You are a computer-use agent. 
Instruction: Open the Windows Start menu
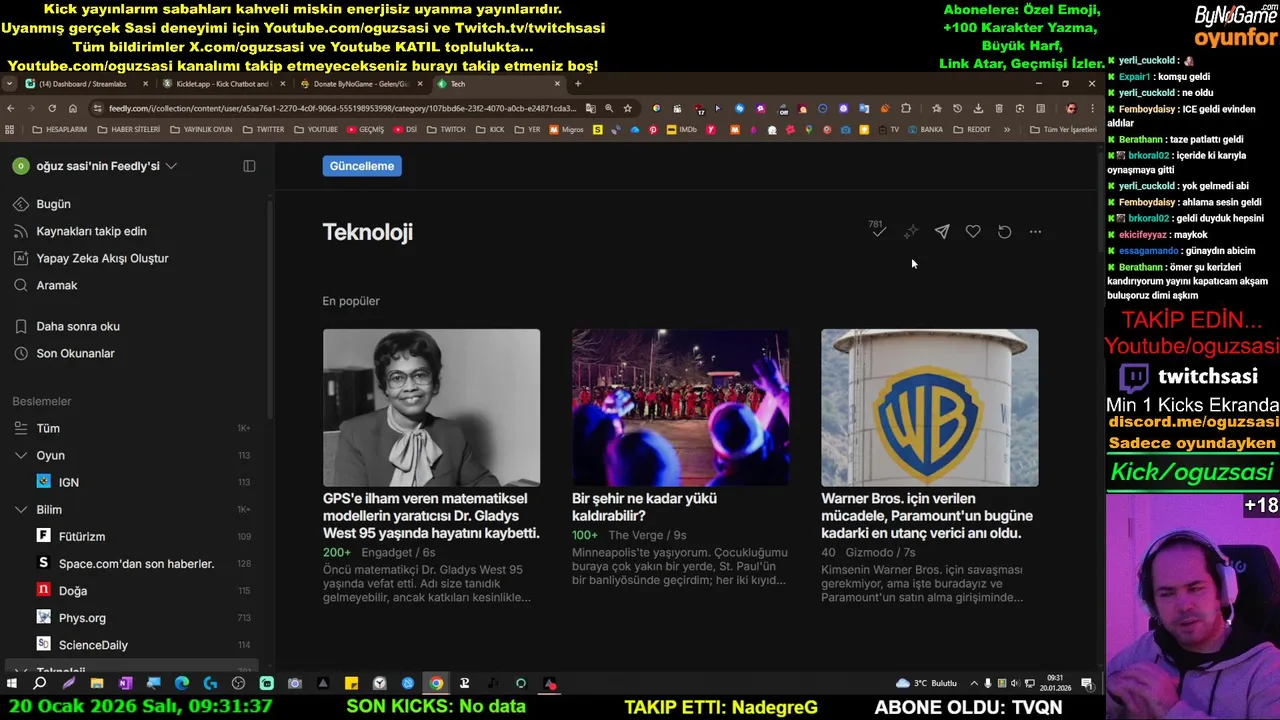point(11,684)
